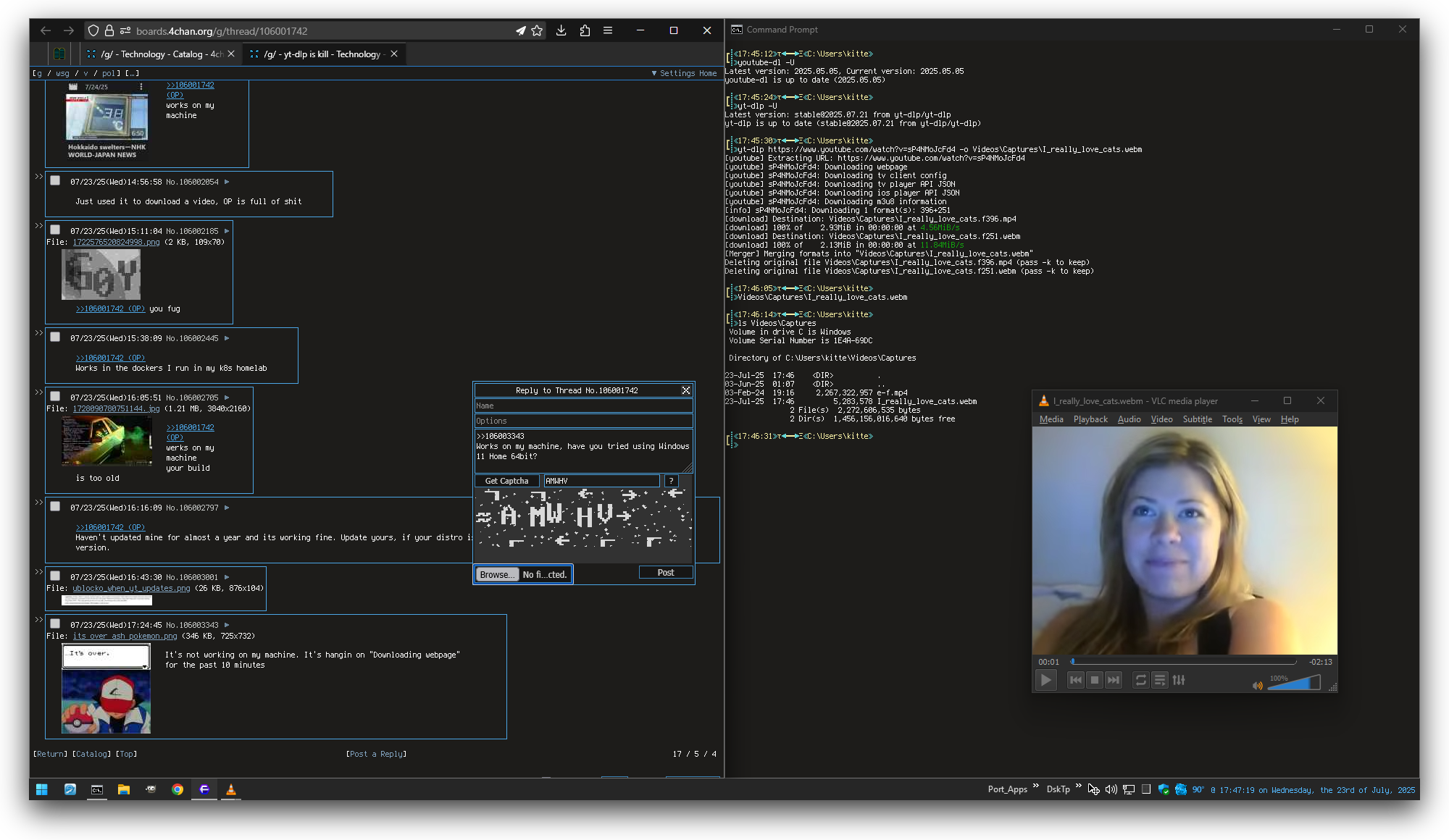The width and height of the screenshot is (1449, 840).
Task: Open the Help menu in VLC
Action: tap(1290, 419)
